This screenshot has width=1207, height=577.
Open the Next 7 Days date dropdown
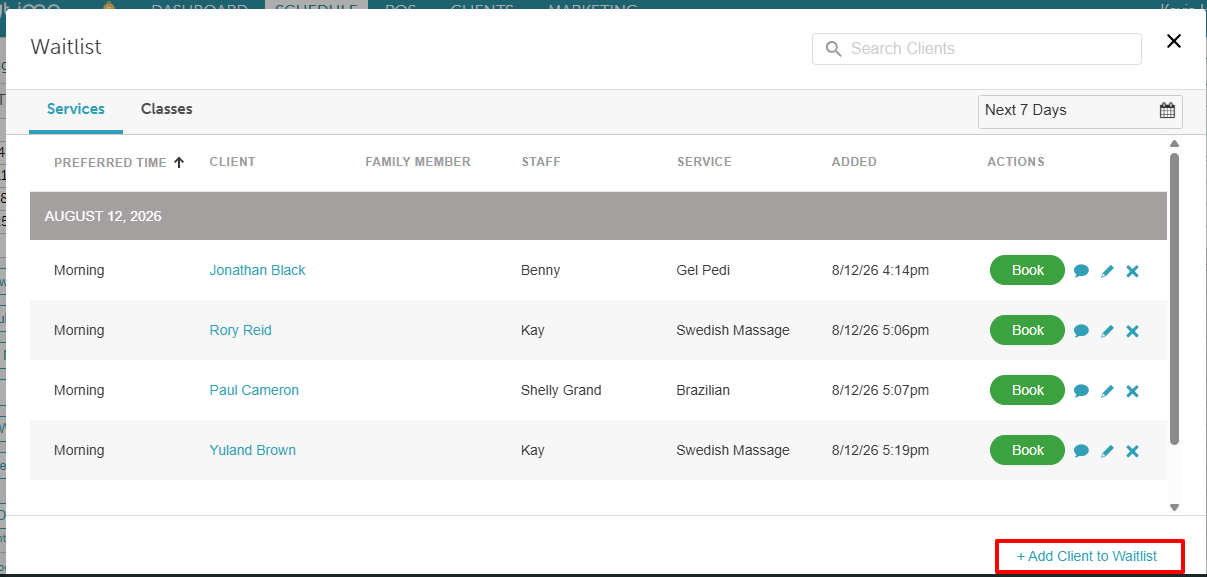[x=1080, y=111]
